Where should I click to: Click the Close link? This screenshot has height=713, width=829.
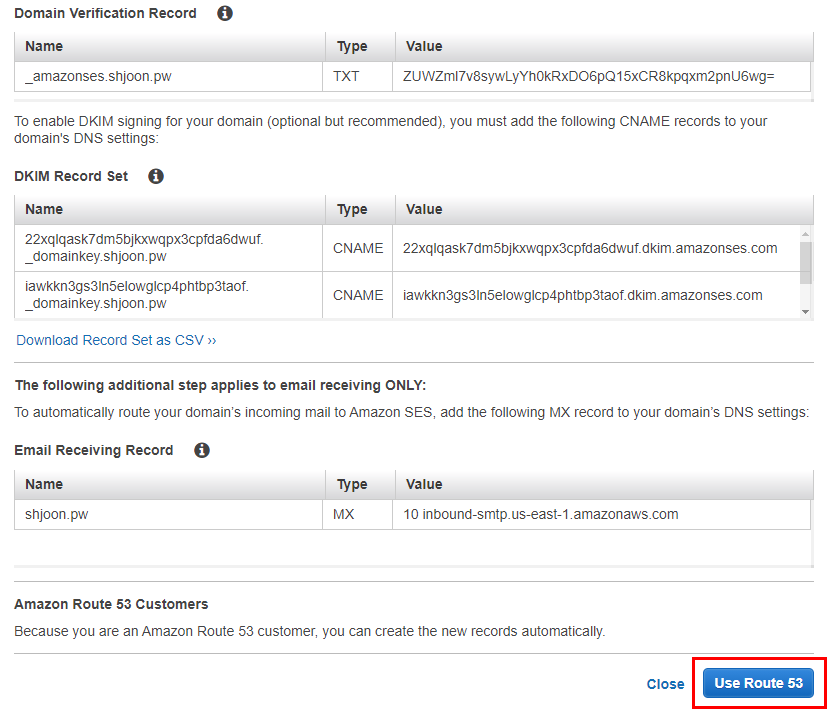click(665, 684)
